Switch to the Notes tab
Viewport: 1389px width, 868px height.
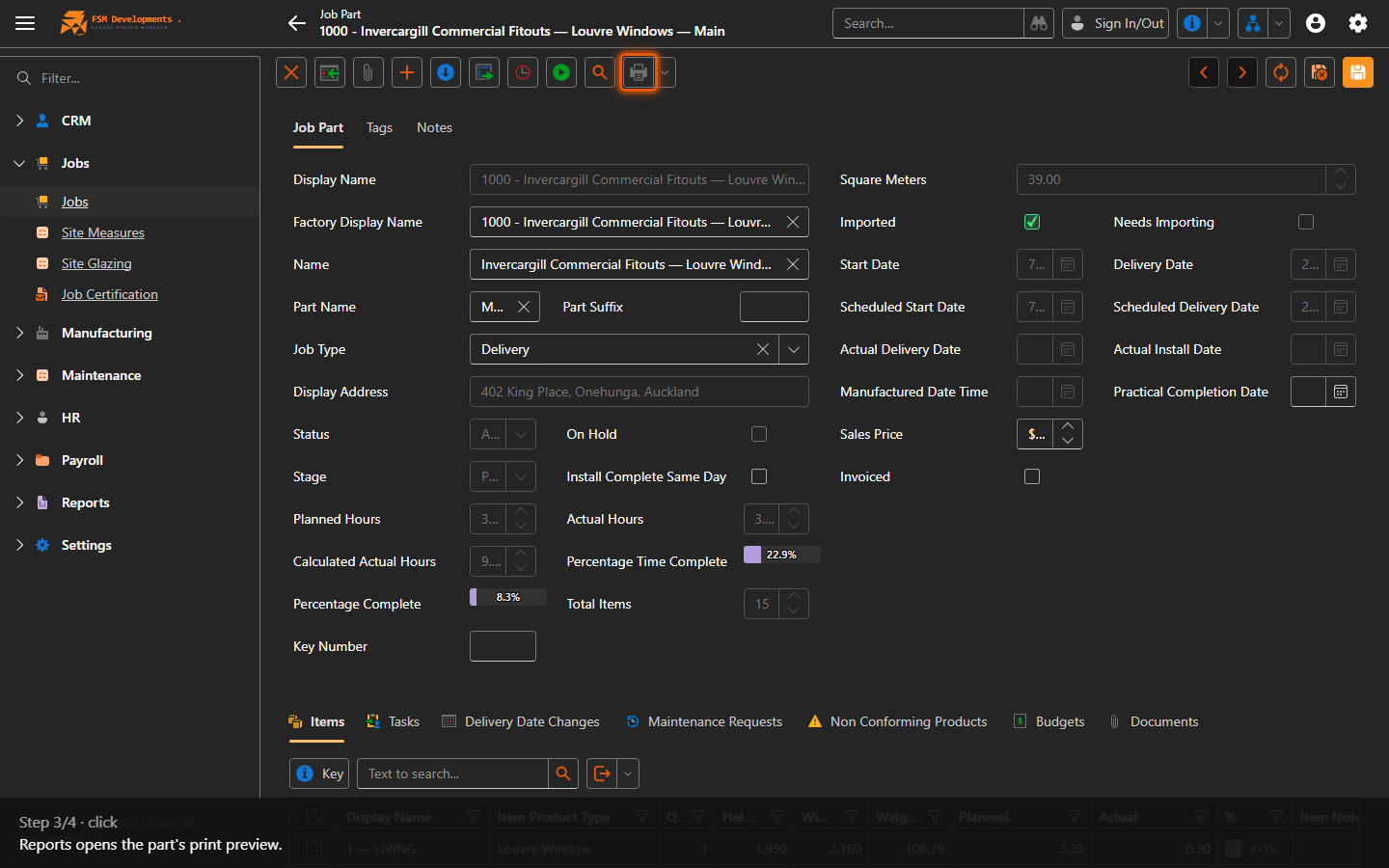[x=434, y=127]
